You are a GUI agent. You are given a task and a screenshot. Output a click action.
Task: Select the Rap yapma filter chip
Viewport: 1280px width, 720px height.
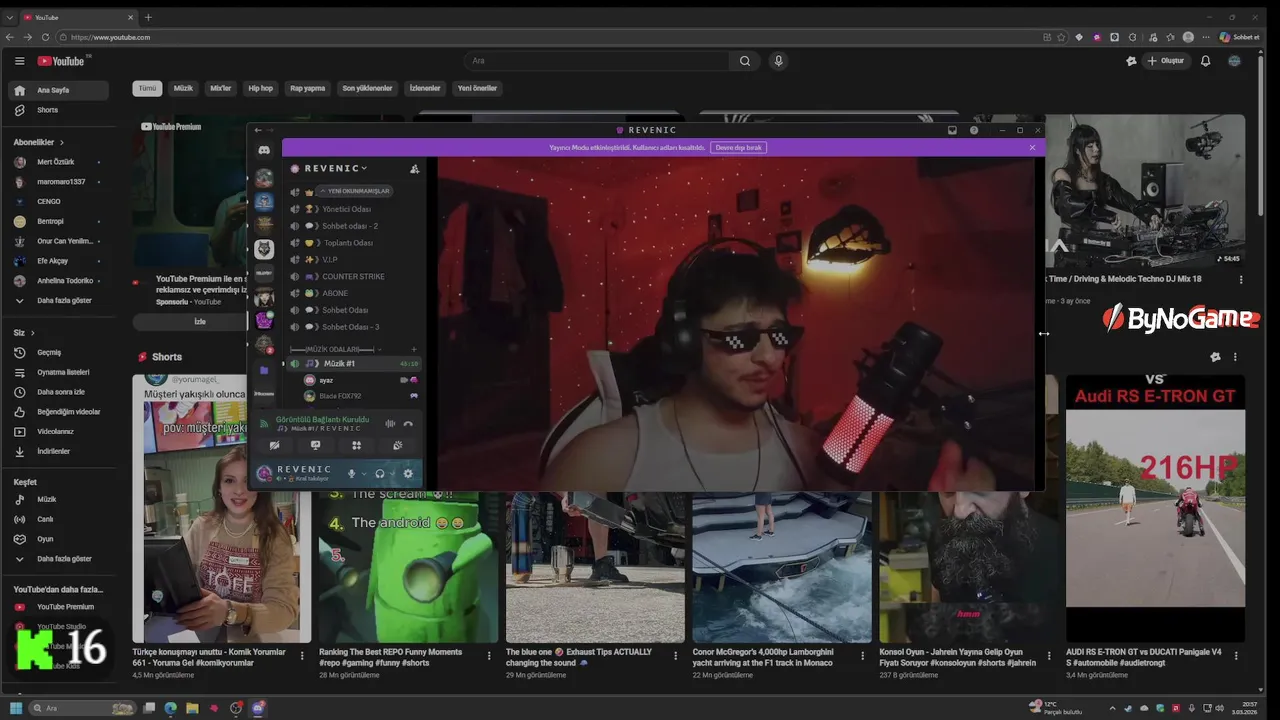click(308, 88)
